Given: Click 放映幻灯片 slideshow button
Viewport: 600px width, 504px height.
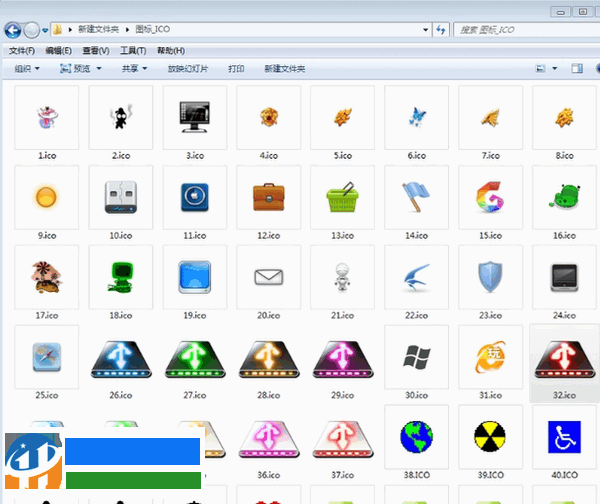Looking at the screenshot, I should pos(188,69).
